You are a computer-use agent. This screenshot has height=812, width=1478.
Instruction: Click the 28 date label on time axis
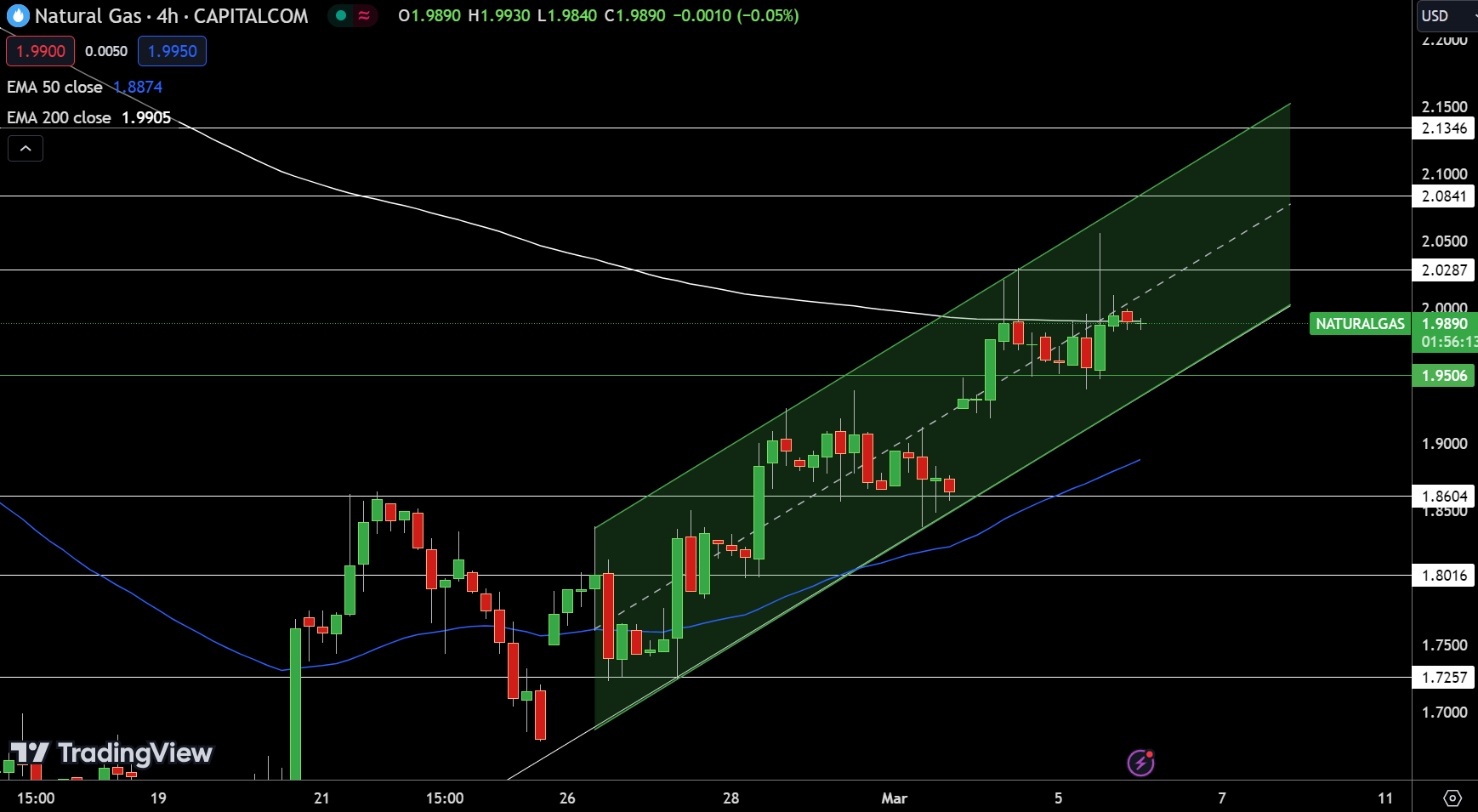click(x=730, y=798)
